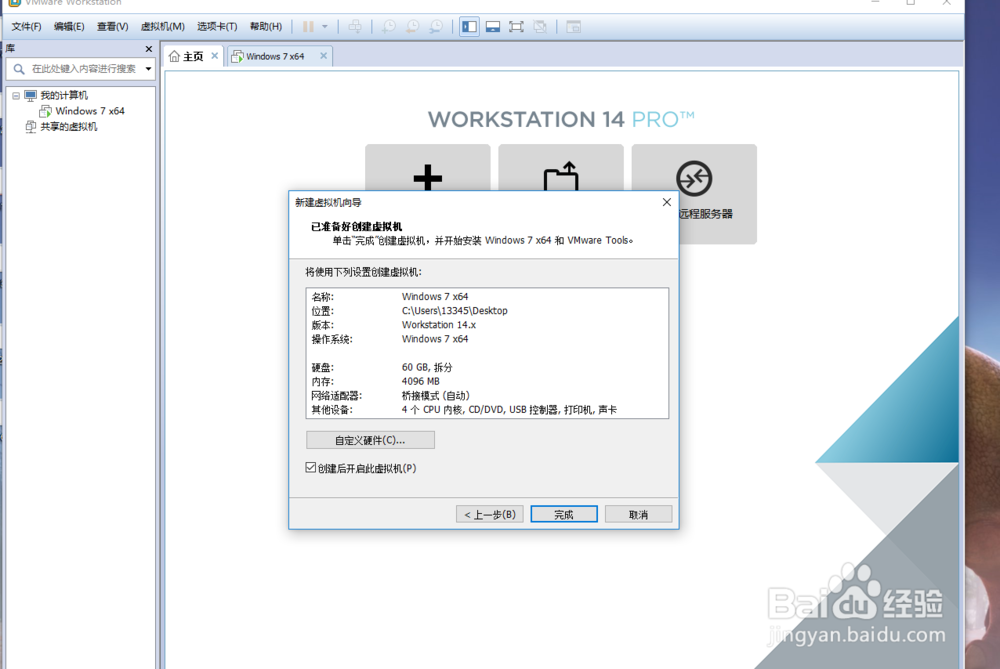Image resolution: width=1000 pixels, height=669 pixels.
Task: Click the console view toolbar icon
Action: pyautogui.click(x=573, y=27)
